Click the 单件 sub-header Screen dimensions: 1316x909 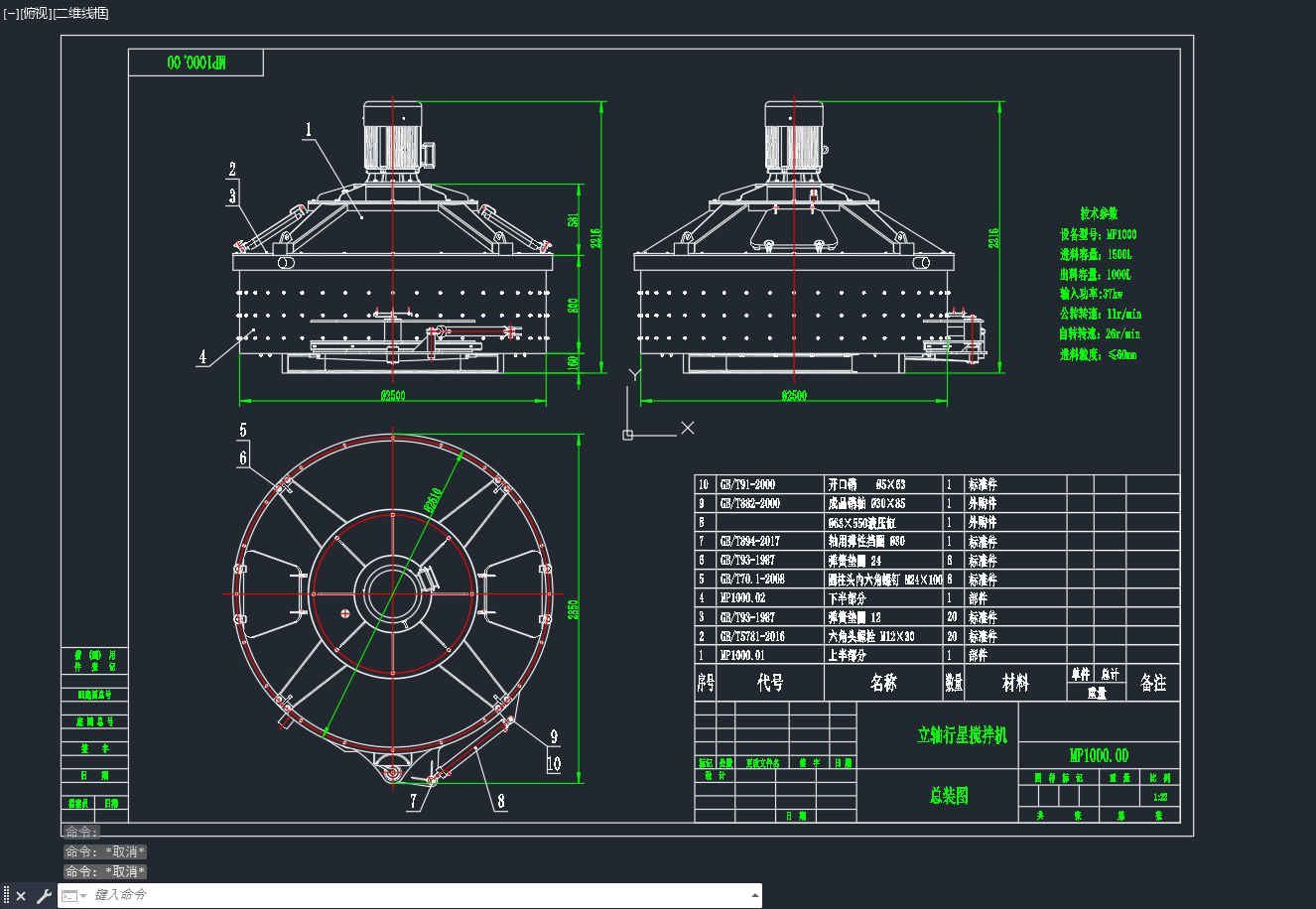point(1081,674)
